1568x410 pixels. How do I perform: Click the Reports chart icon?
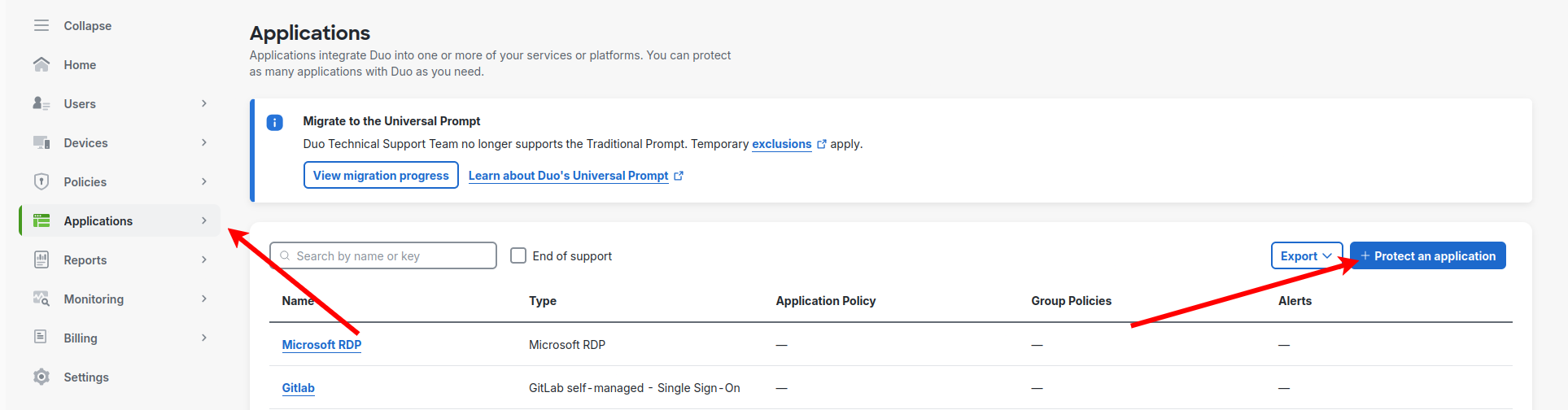[x=41, y=260]
